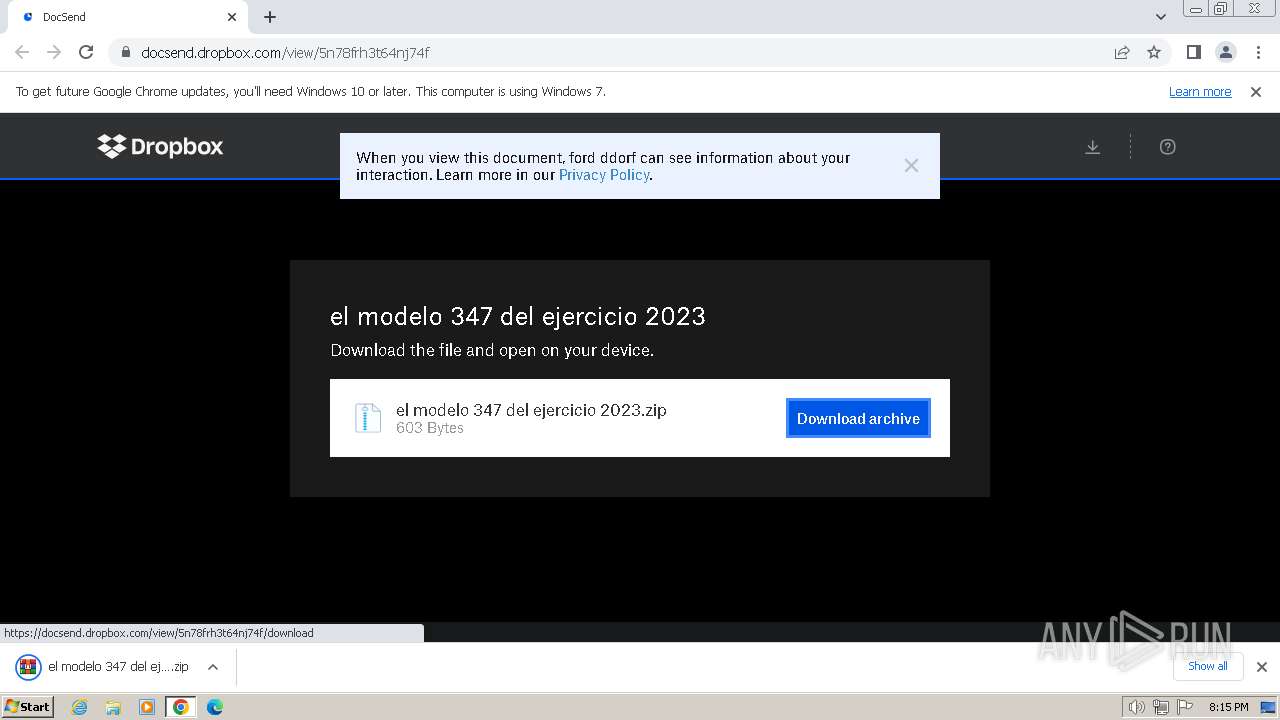Open the volume speaker tray icon

(1136, 707)
